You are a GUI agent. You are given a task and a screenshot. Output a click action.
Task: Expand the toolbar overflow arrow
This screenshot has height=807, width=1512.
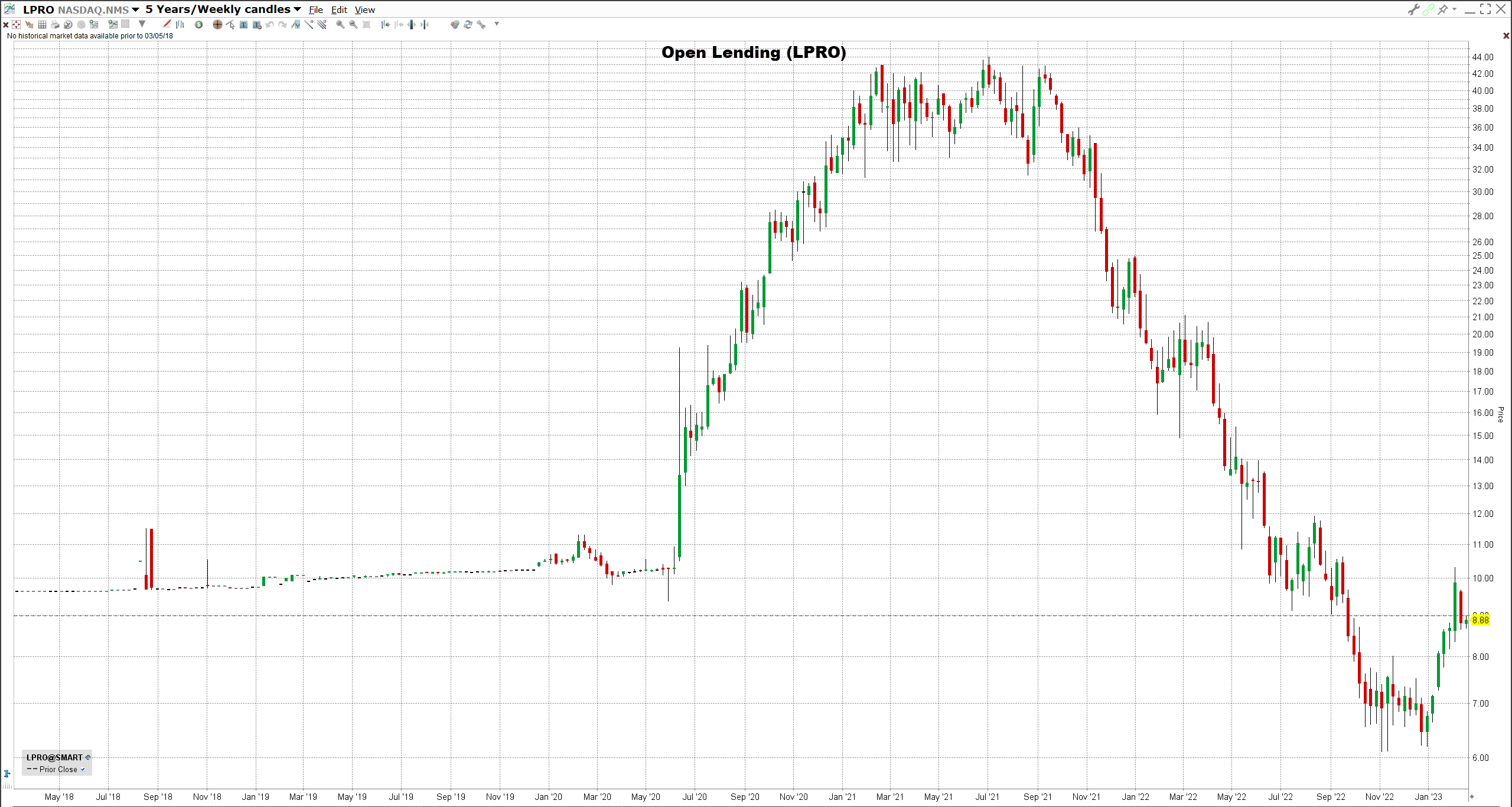click(497, 24)
